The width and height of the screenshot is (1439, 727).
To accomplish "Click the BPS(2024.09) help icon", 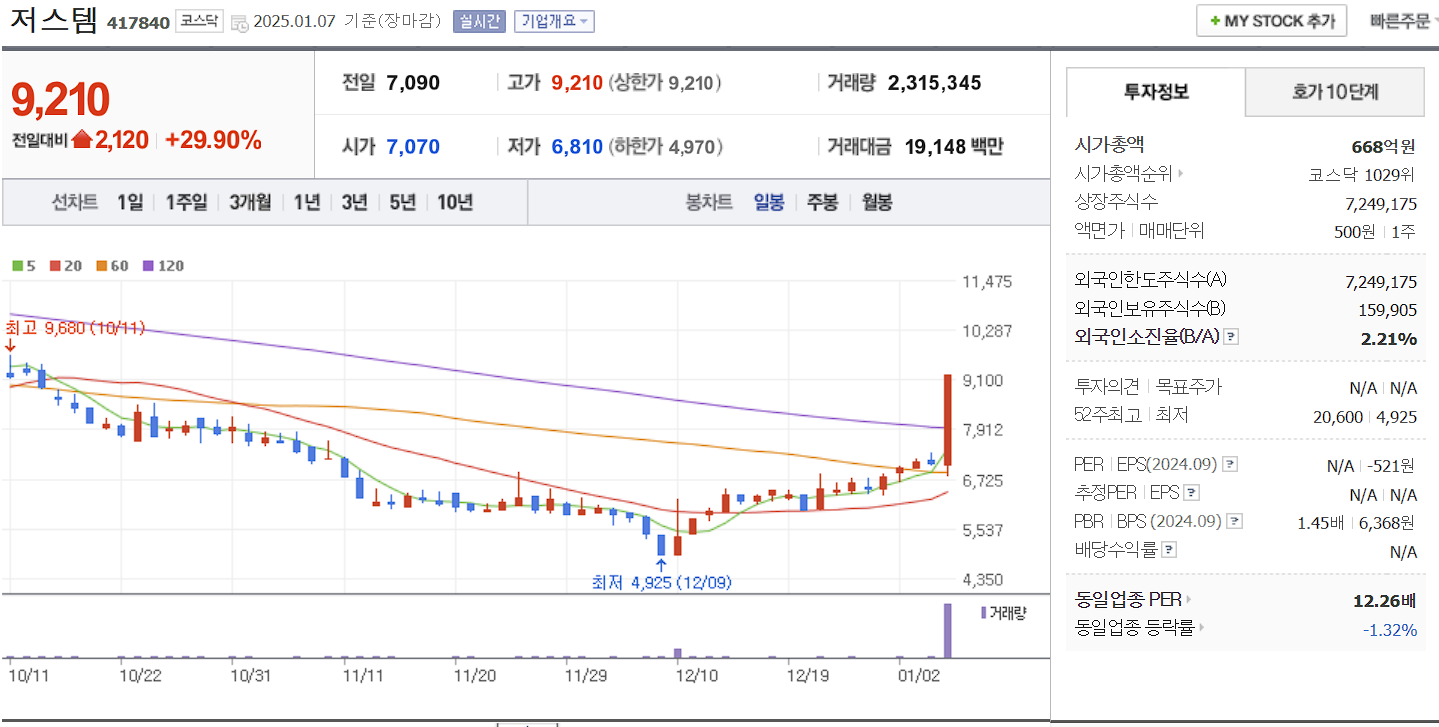I will [x=1233, y=520].
